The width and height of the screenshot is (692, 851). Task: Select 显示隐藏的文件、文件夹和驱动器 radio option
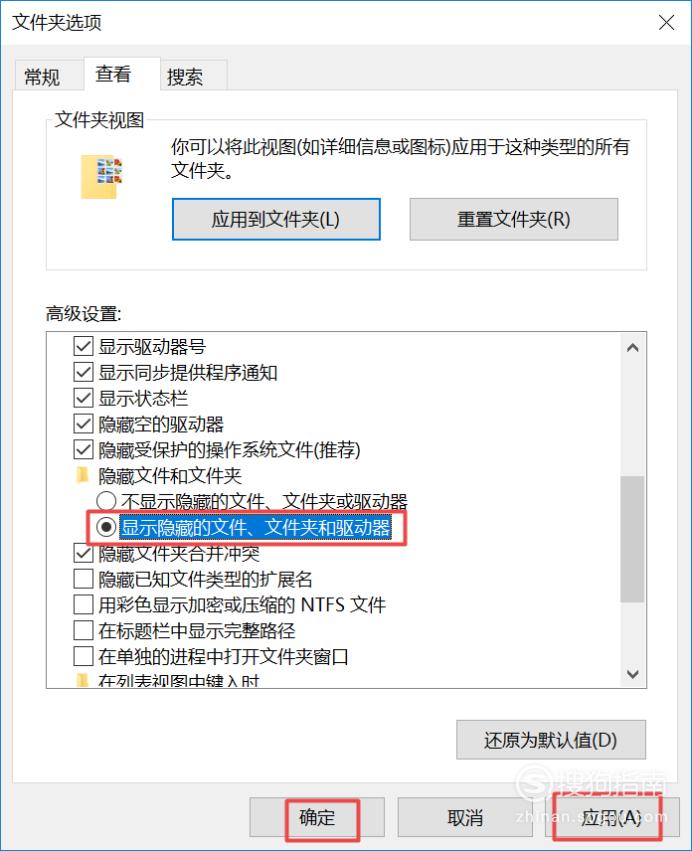tap(106, 527)
